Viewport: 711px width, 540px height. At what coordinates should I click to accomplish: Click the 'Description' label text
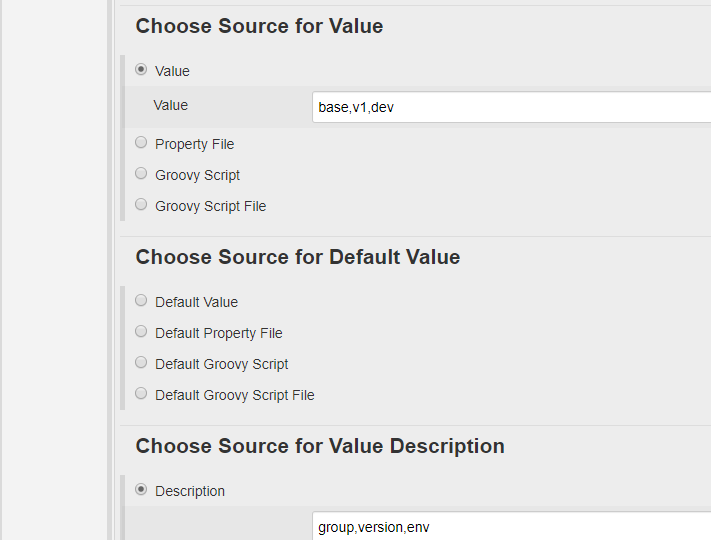coord(190,491)
